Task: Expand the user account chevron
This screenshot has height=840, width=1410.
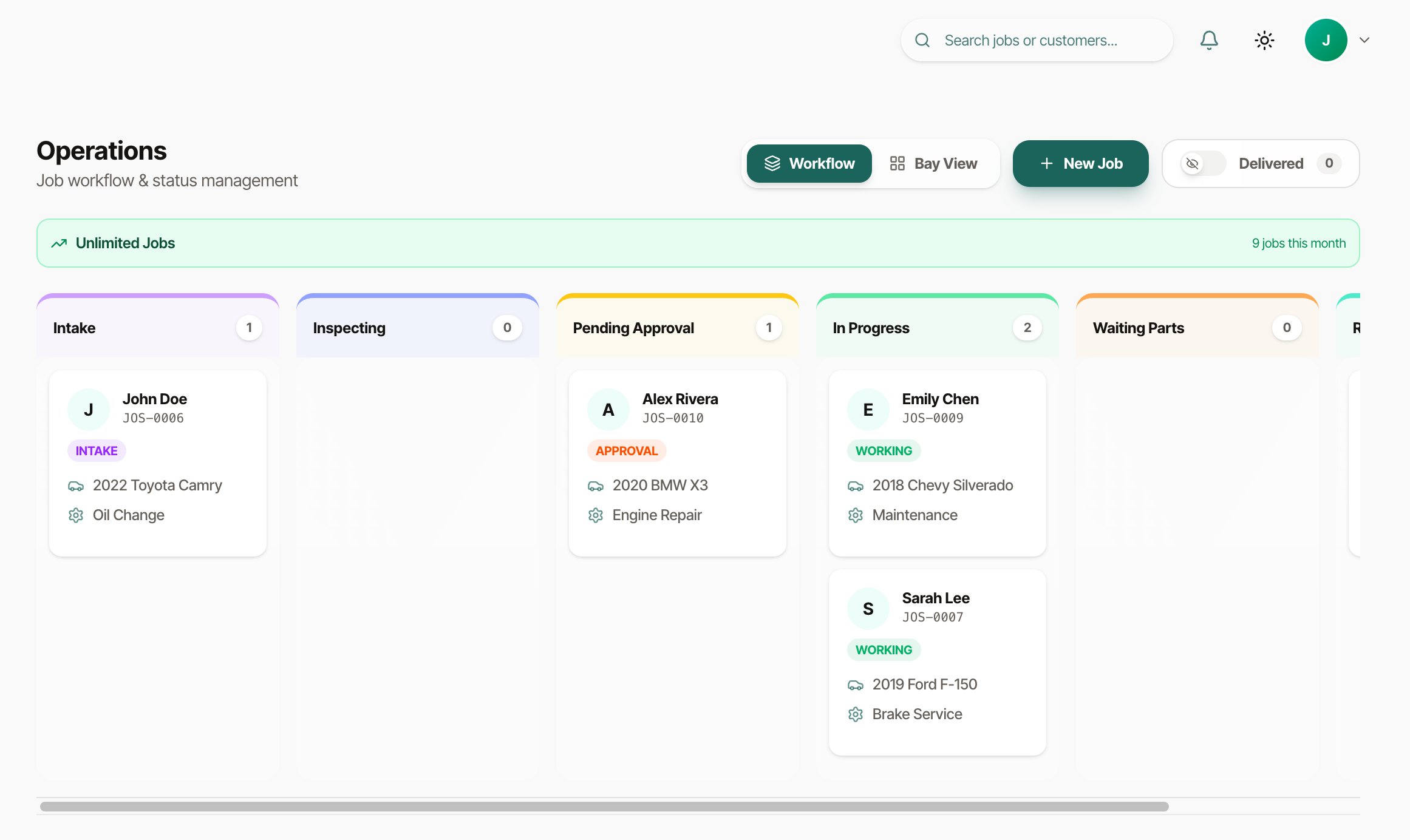Action: 1364,40
